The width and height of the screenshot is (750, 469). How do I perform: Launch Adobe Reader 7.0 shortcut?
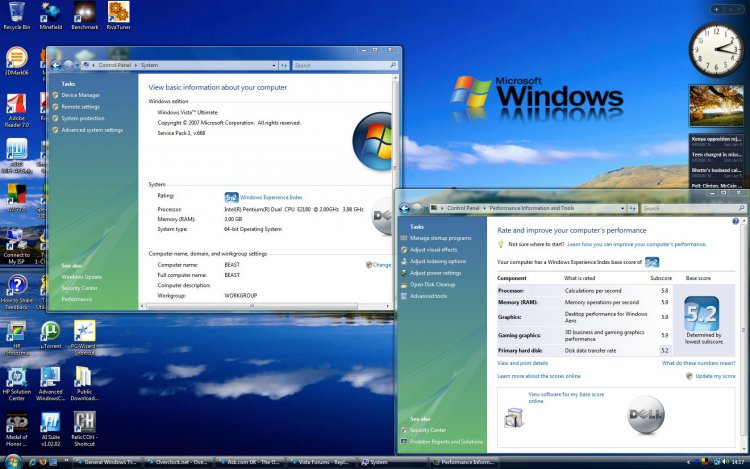(17, 110)
